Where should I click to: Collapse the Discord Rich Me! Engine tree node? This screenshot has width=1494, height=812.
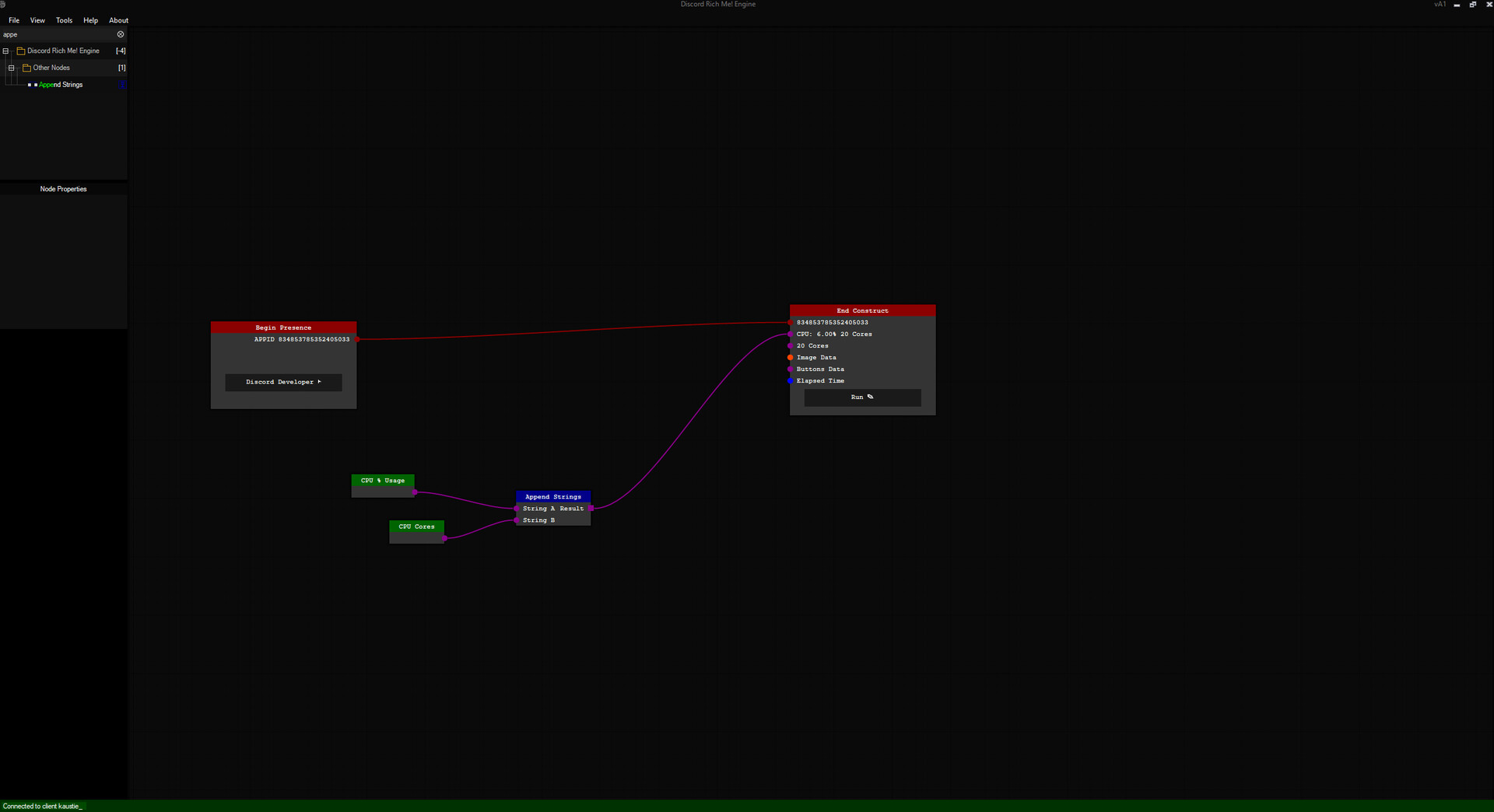(x=5, y=51)
